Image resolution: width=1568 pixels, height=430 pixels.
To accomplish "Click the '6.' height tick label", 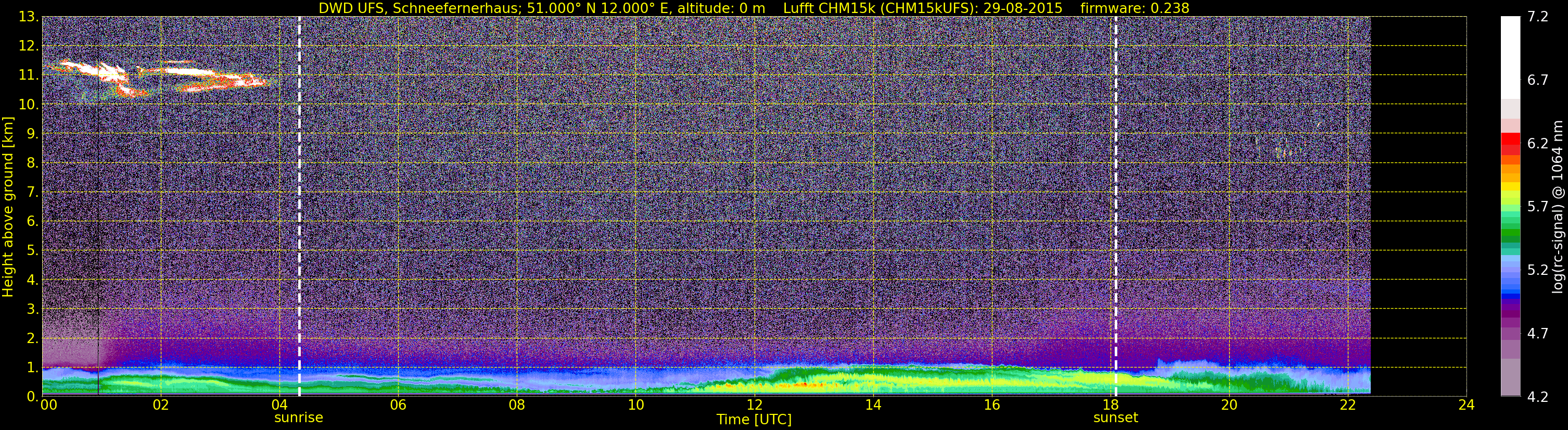I will point(32,221).
